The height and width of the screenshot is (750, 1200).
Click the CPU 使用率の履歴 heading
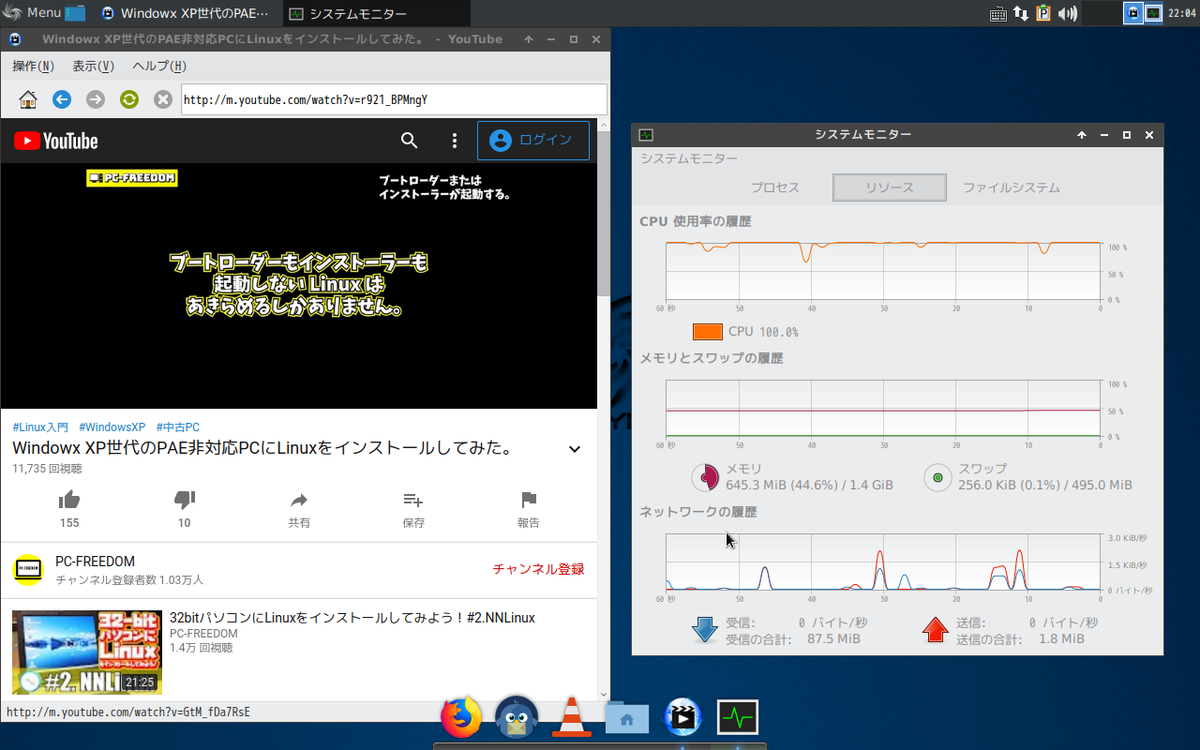pos(695,221)
